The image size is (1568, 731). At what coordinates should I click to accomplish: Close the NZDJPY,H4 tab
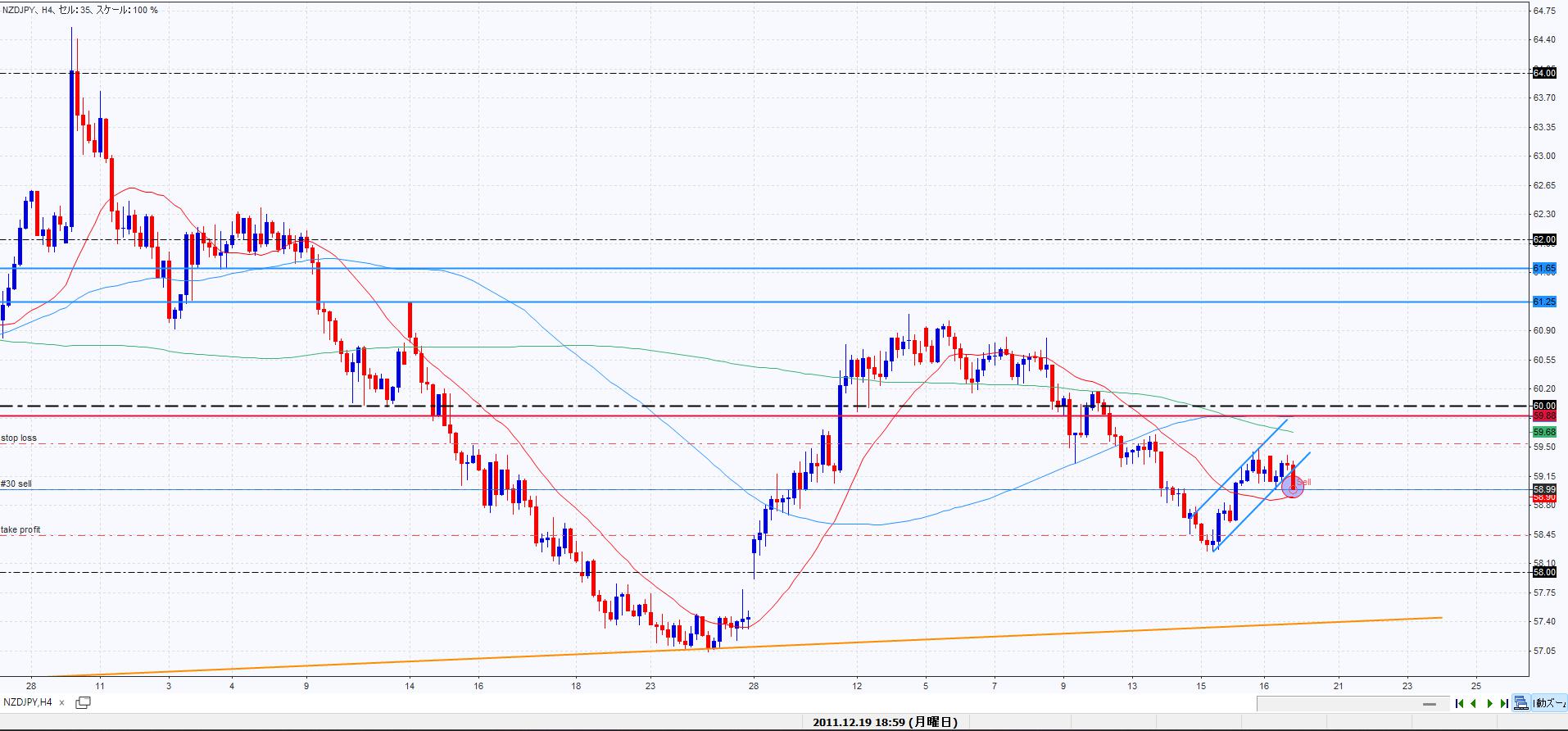click(62, 703)
